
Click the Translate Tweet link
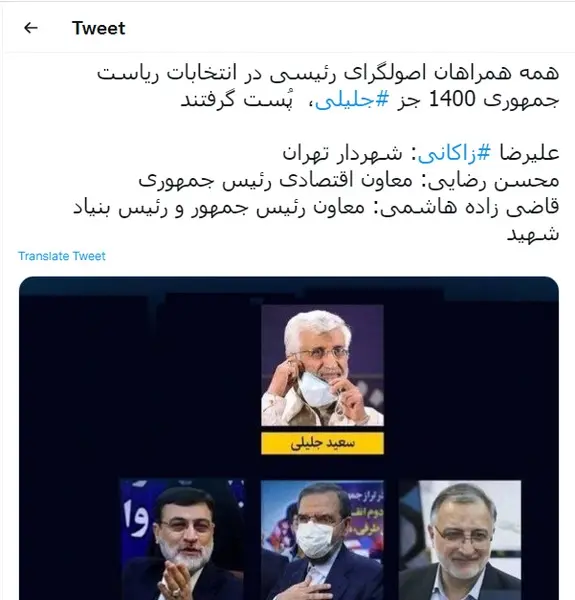(x=62, y=256)
